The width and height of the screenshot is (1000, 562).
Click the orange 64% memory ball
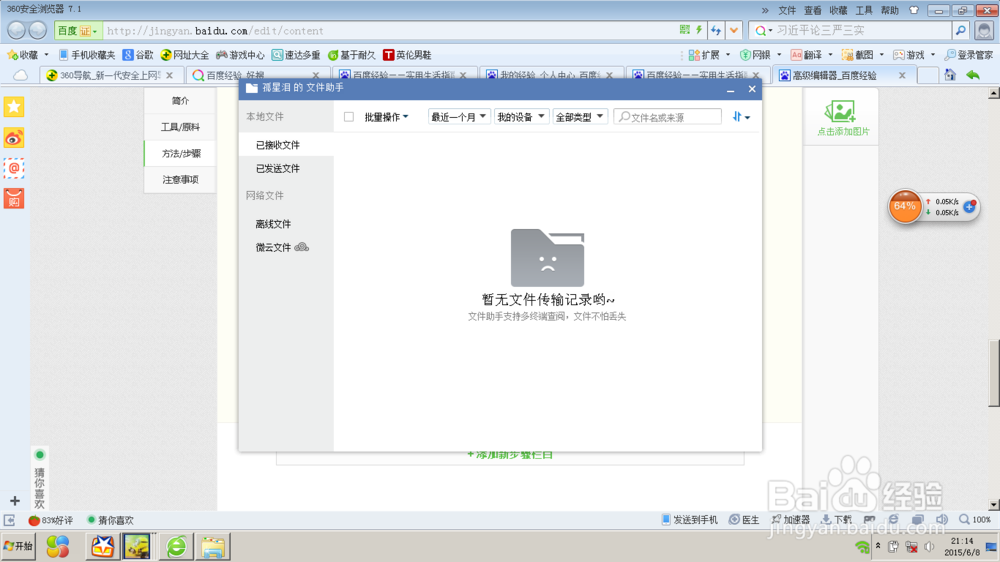tap(904, 207)
